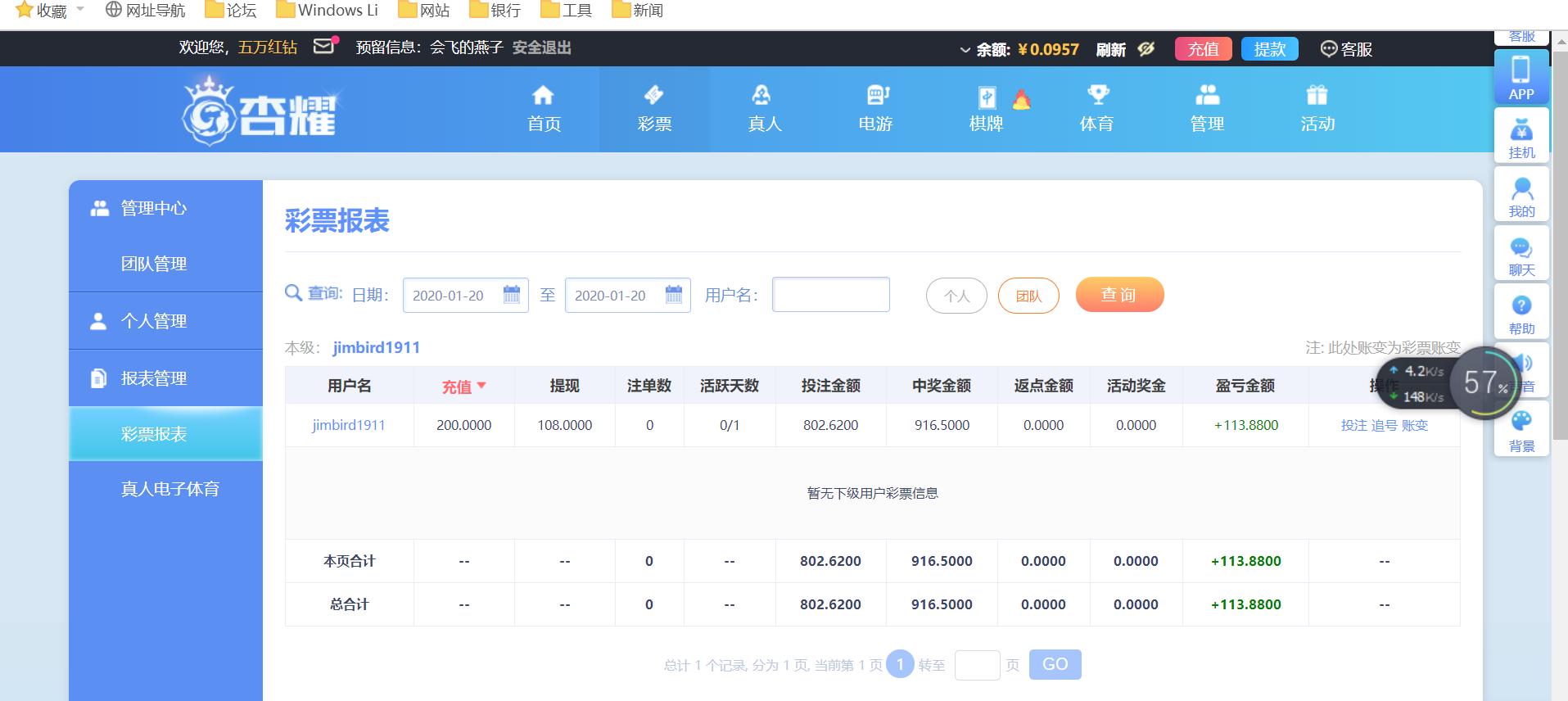Expand 个人管理 in left menu
The width and height of the screenshot is (1568, 701).
(165, 321)
